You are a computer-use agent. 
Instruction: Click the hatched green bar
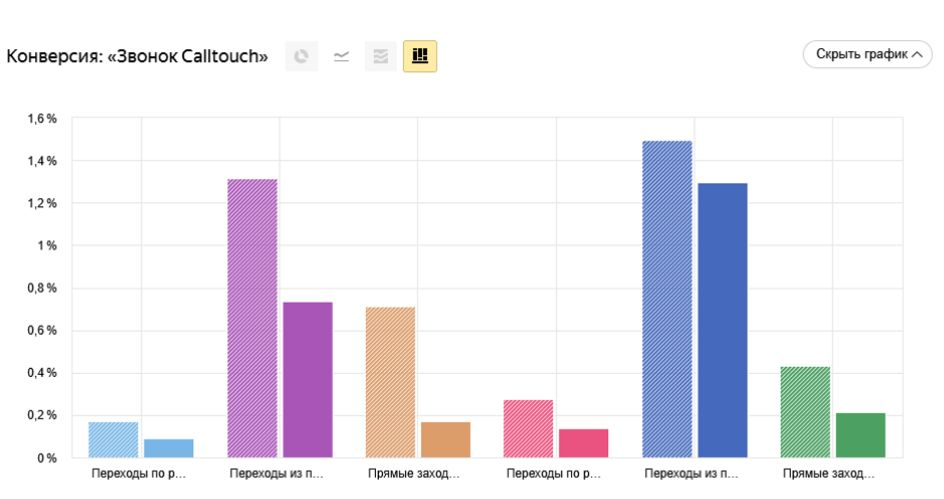click(x=805, y=412)
